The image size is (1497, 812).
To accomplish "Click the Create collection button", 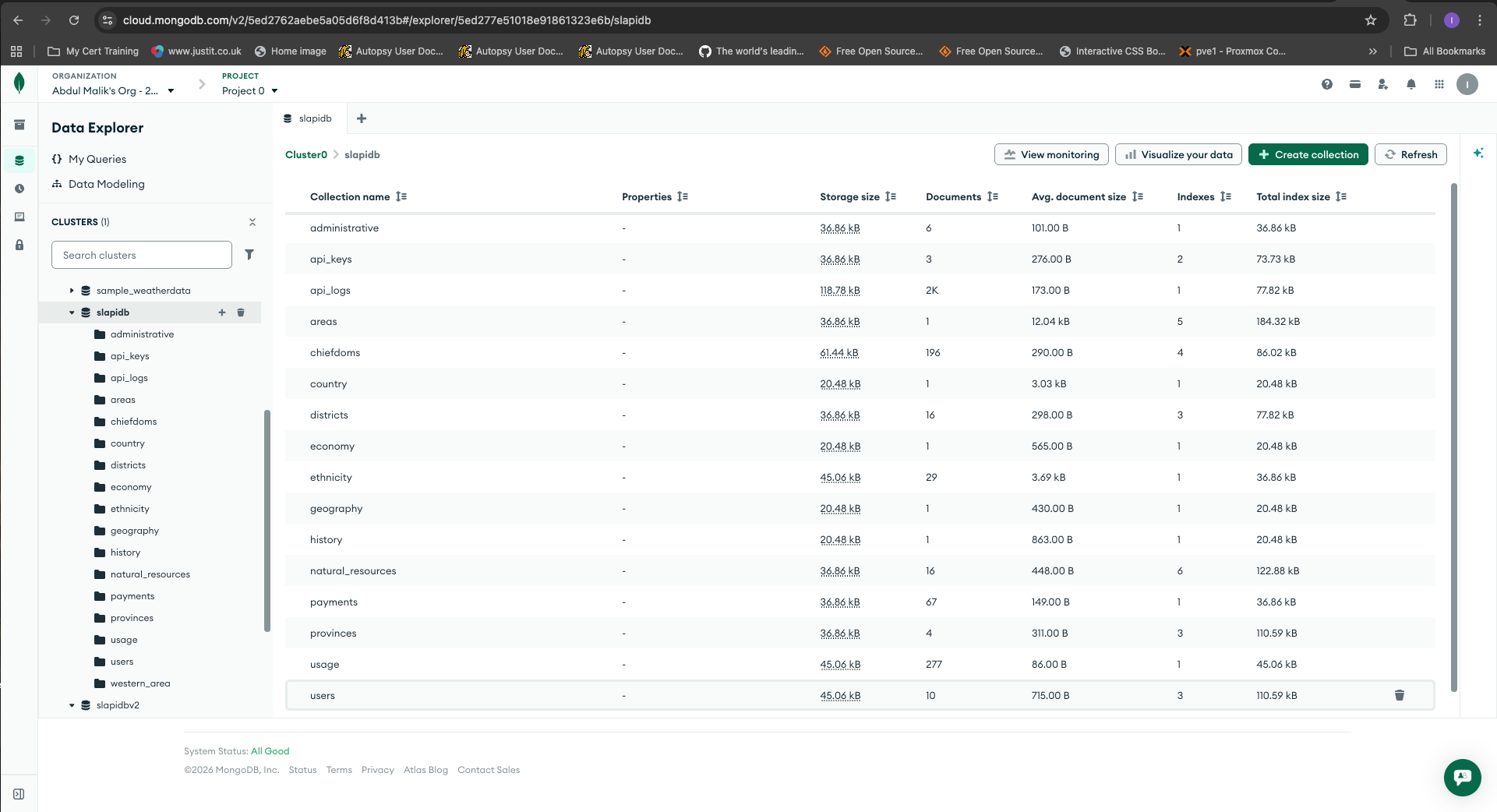I will click(x=1308, y=154).
